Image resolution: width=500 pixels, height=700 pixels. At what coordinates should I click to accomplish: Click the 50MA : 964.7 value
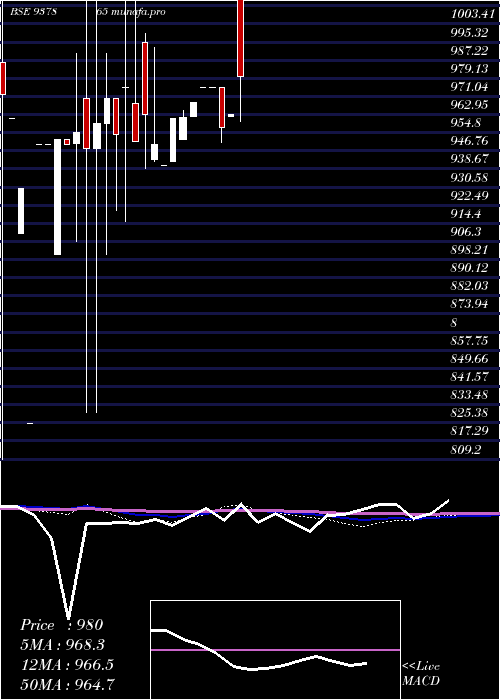click(67, 684)
